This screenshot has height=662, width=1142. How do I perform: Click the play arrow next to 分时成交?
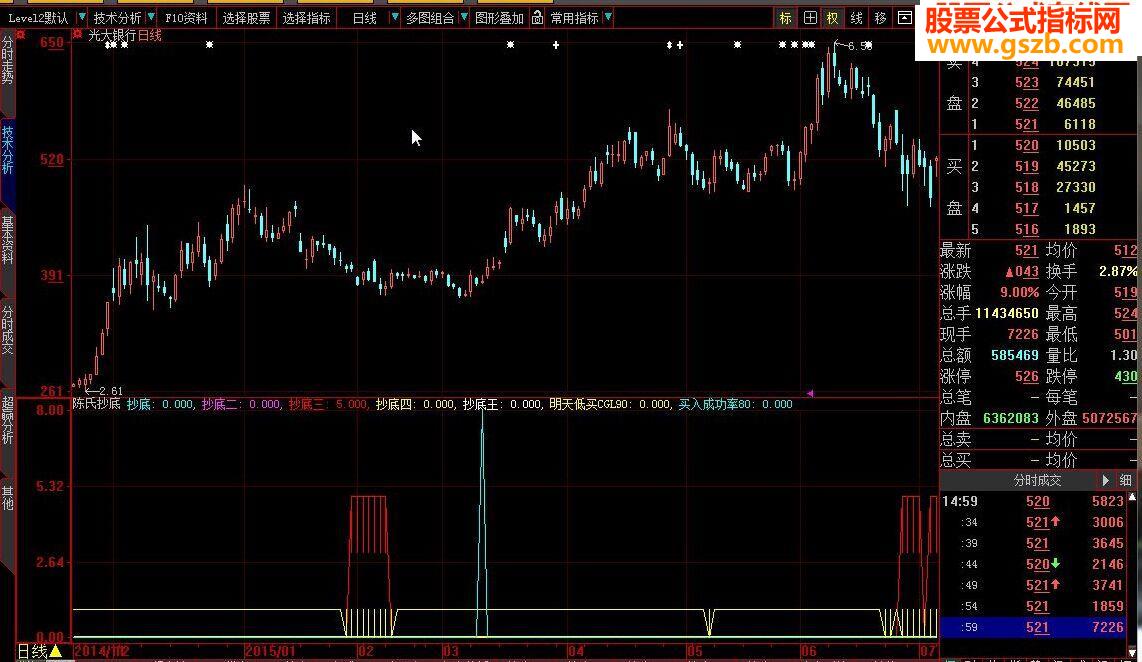point(1105,481)
